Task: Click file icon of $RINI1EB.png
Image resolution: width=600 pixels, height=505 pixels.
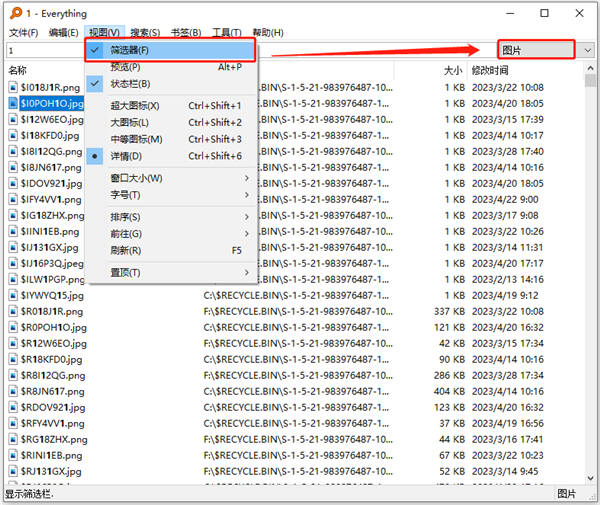Action: (x=13, y=456)
